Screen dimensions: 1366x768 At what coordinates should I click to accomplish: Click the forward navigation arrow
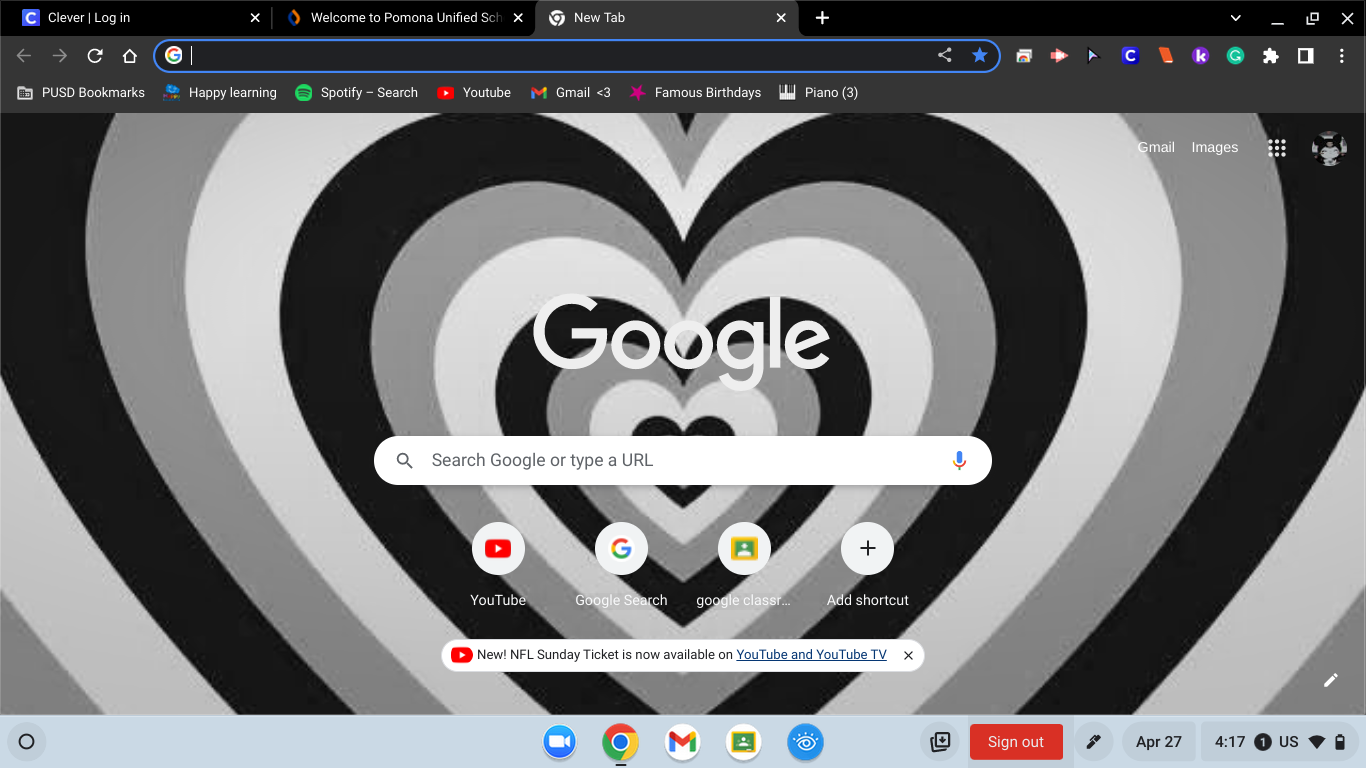tap(60, 56)
